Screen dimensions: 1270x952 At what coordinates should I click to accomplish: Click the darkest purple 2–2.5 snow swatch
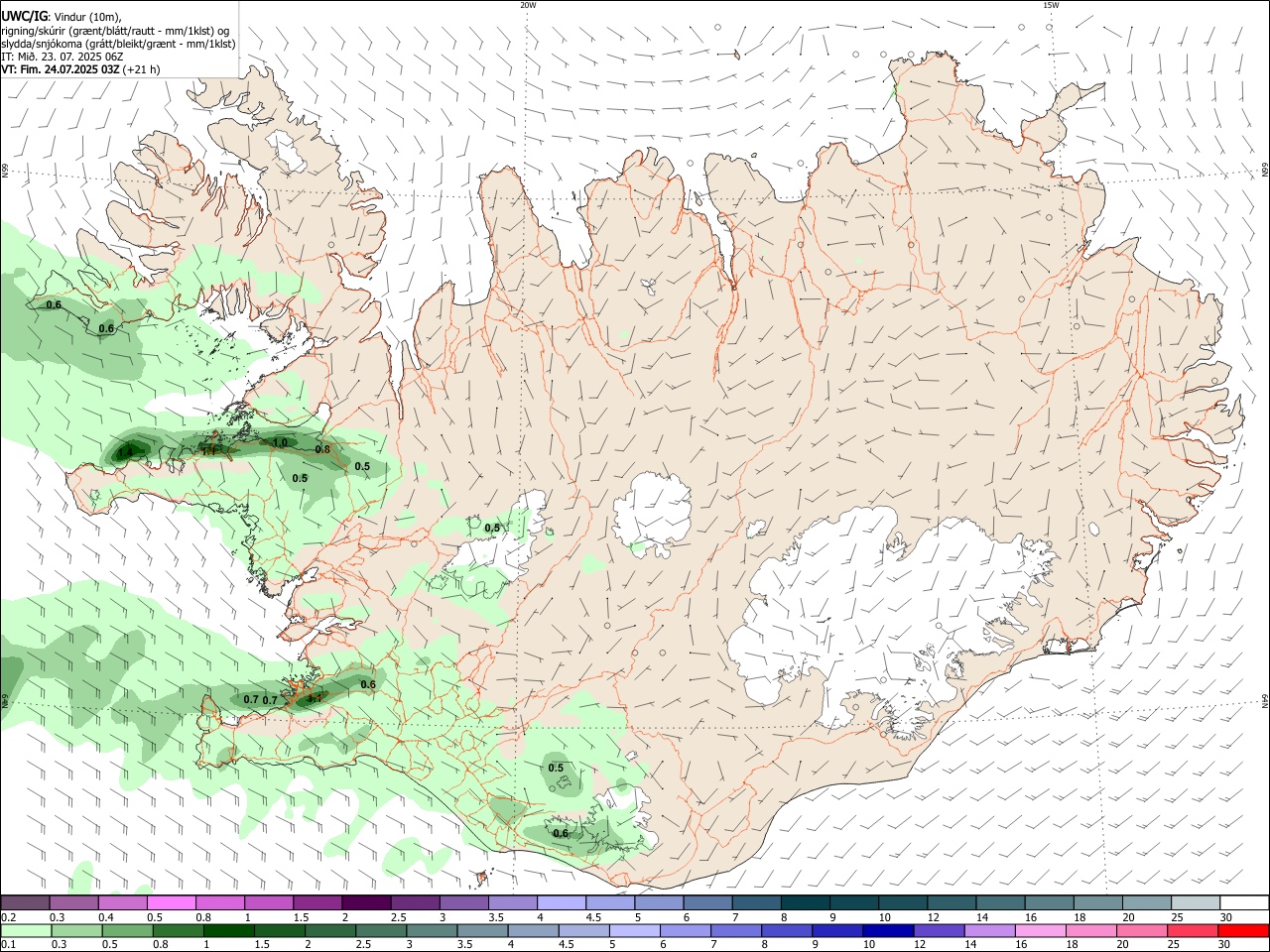[365, 903]
